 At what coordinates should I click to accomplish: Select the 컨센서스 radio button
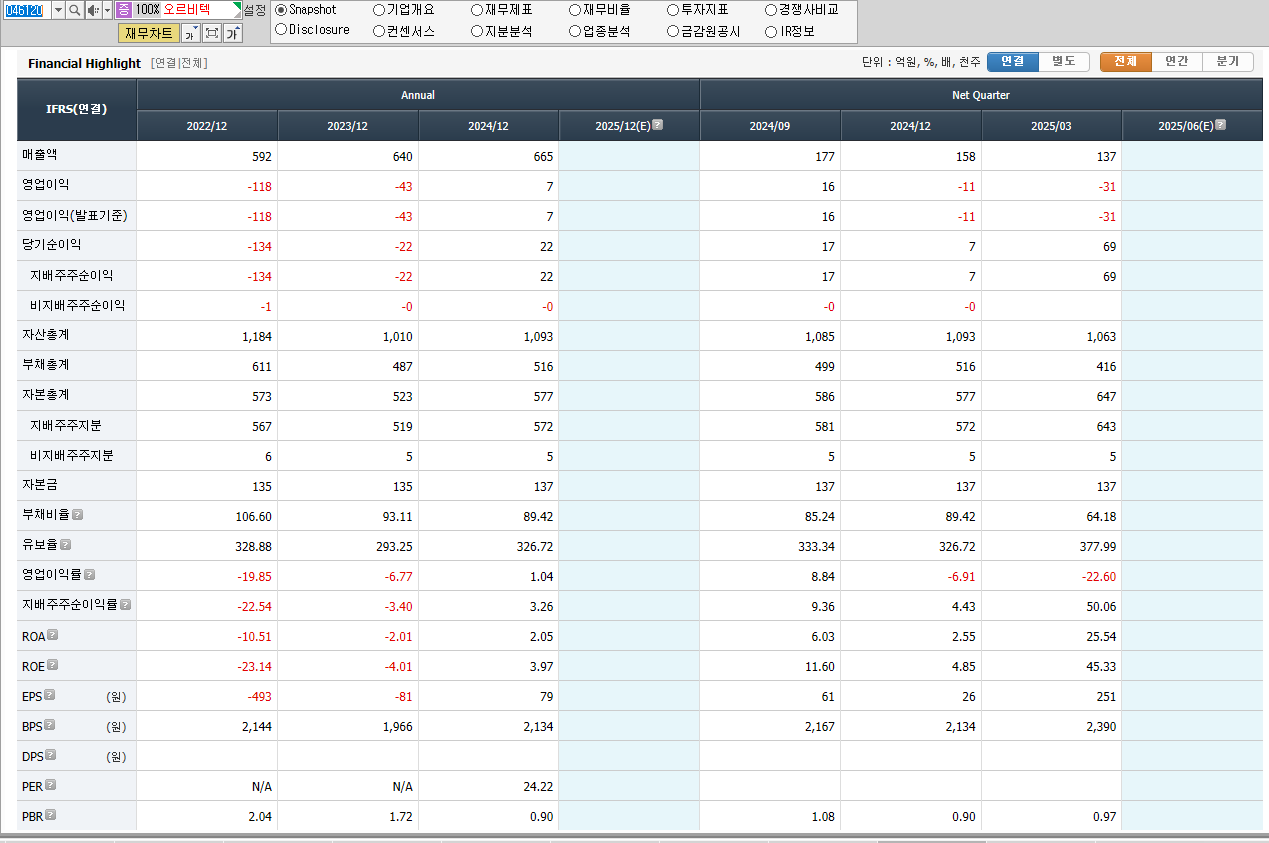coord(379,31)
